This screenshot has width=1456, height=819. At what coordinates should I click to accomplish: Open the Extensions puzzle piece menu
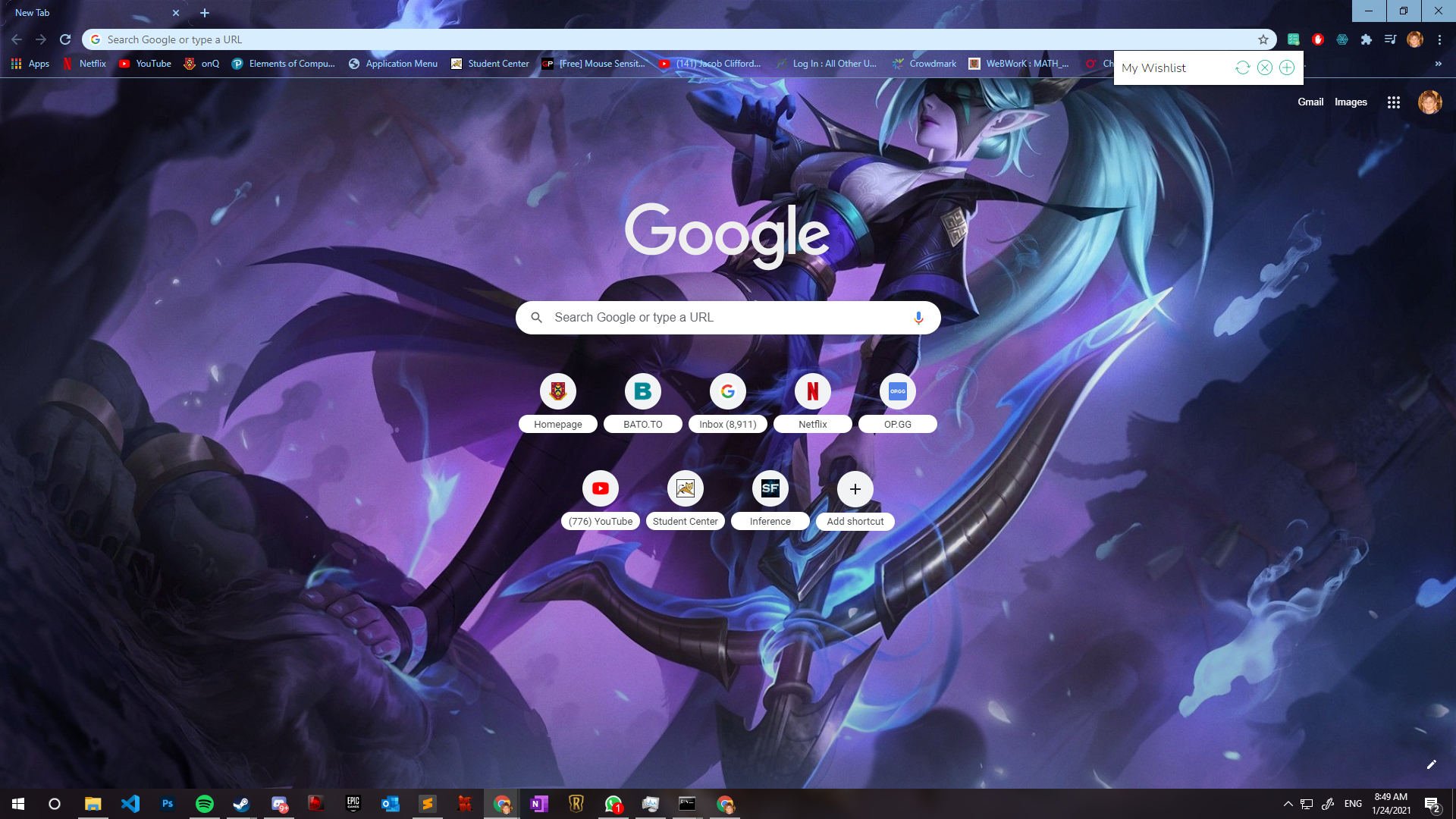point(1367,40)
